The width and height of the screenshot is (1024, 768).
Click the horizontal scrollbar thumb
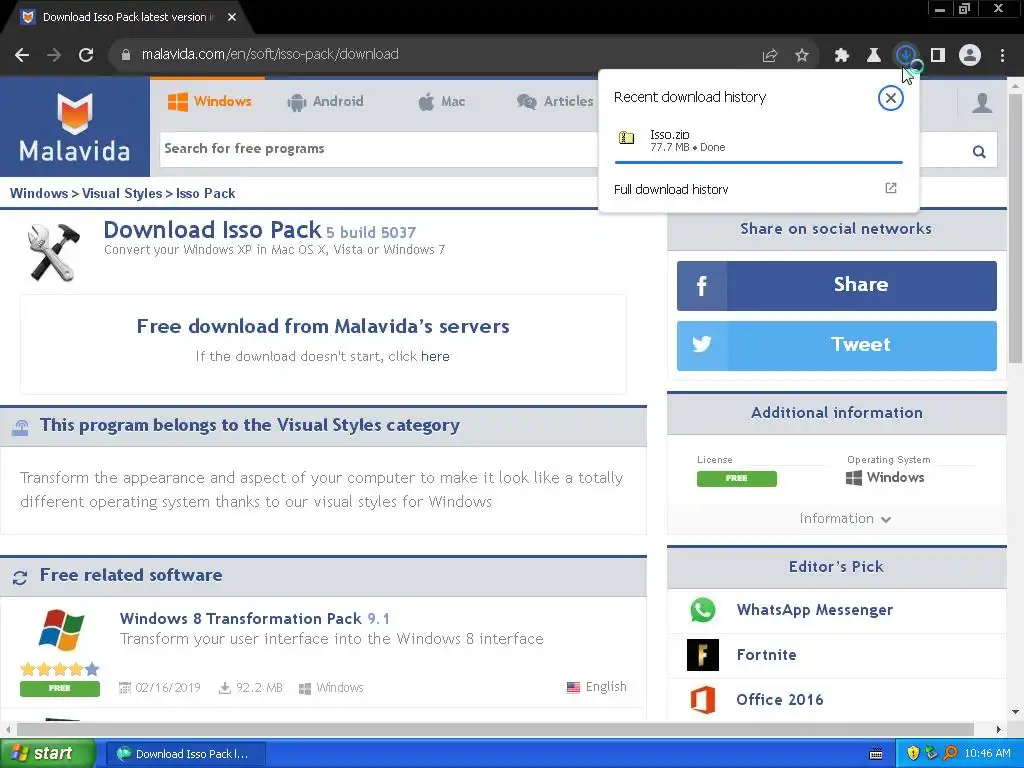pos(494,729)
